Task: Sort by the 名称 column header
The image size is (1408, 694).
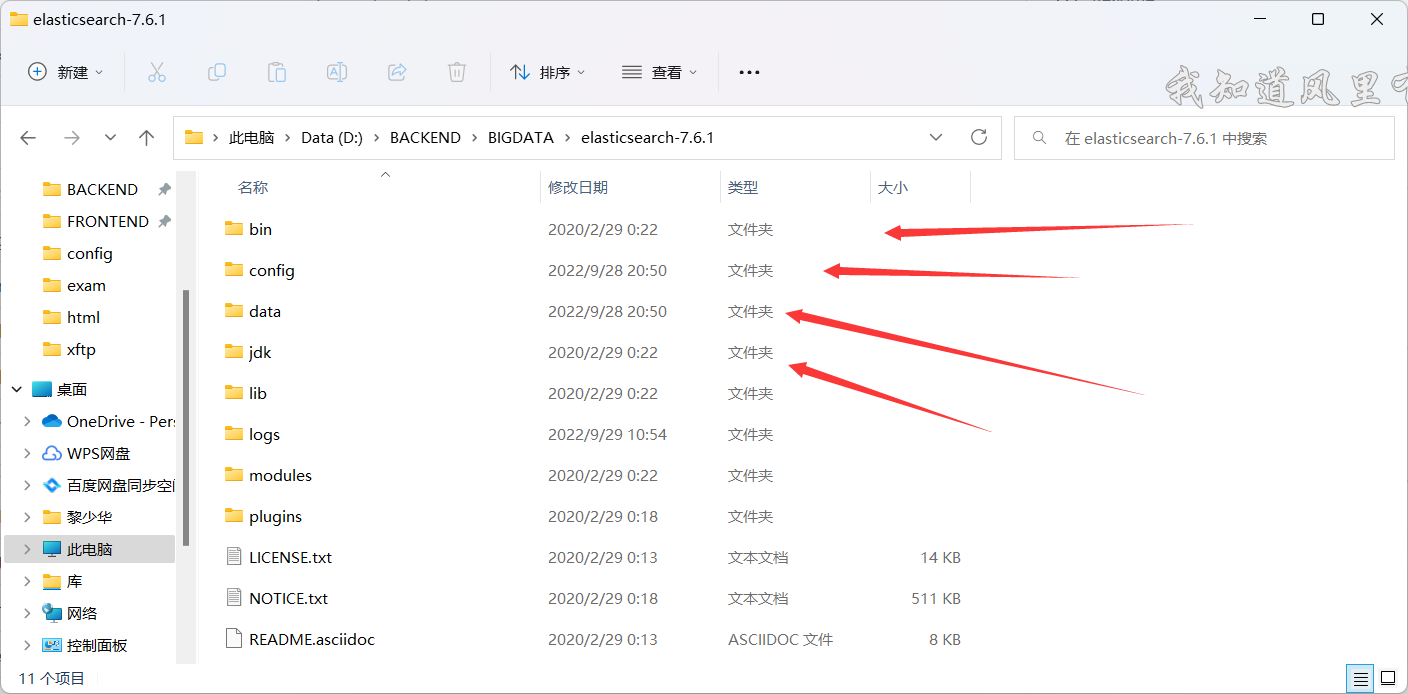Action: coord(253,187)
